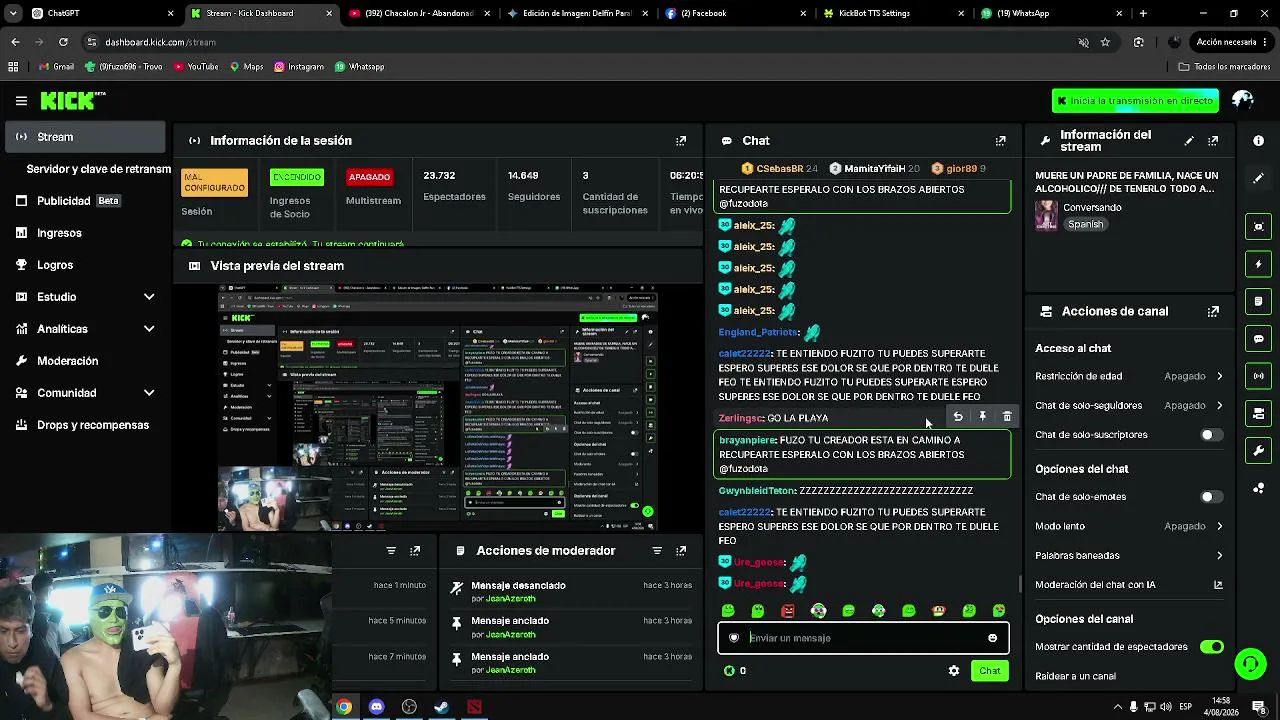
Task: Pop out the Información del stream panel
Action: (x=1213, y=141)
